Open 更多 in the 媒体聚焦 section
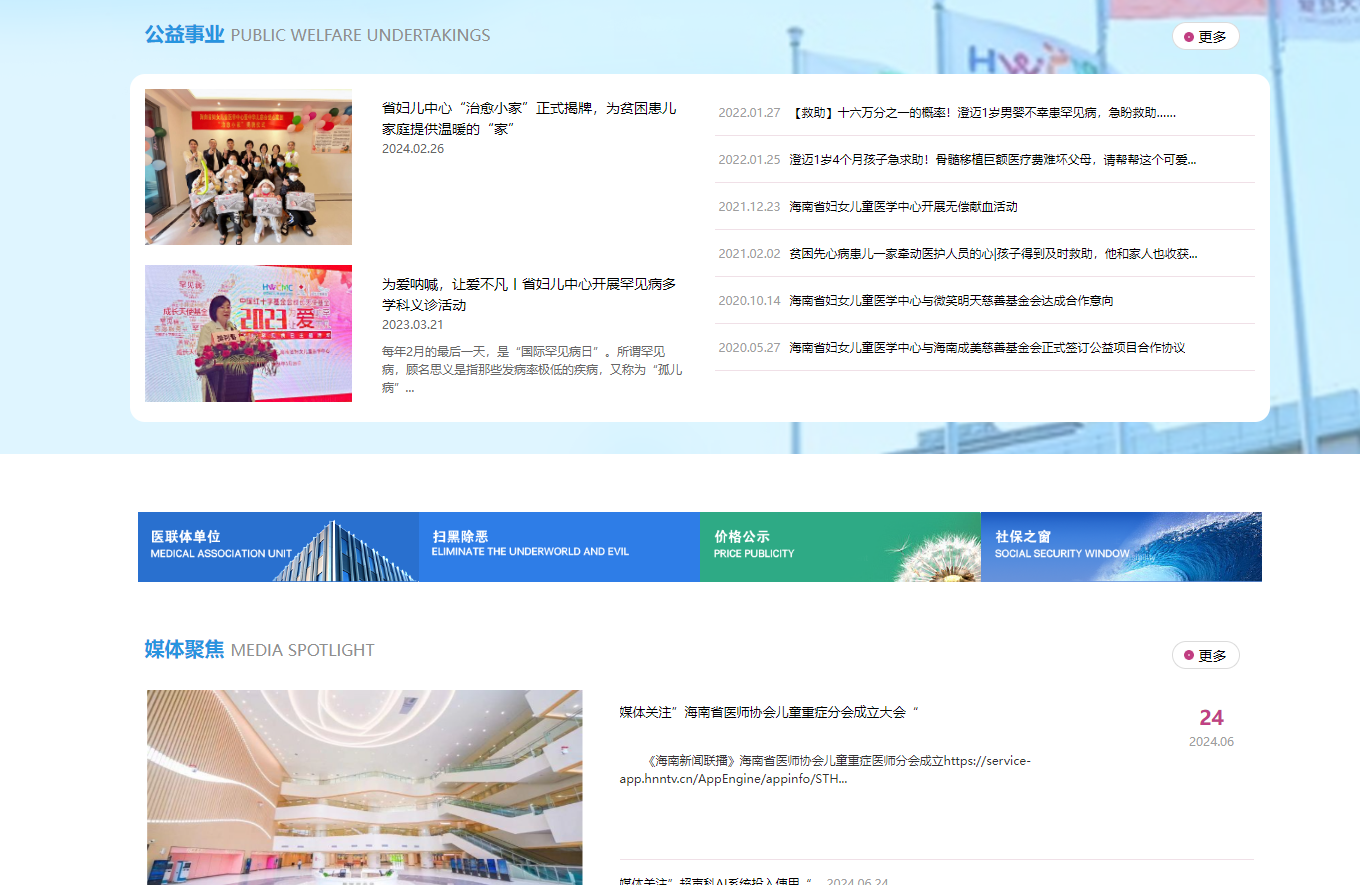This screenshot has width=1360, height=885. point(1205,655)
